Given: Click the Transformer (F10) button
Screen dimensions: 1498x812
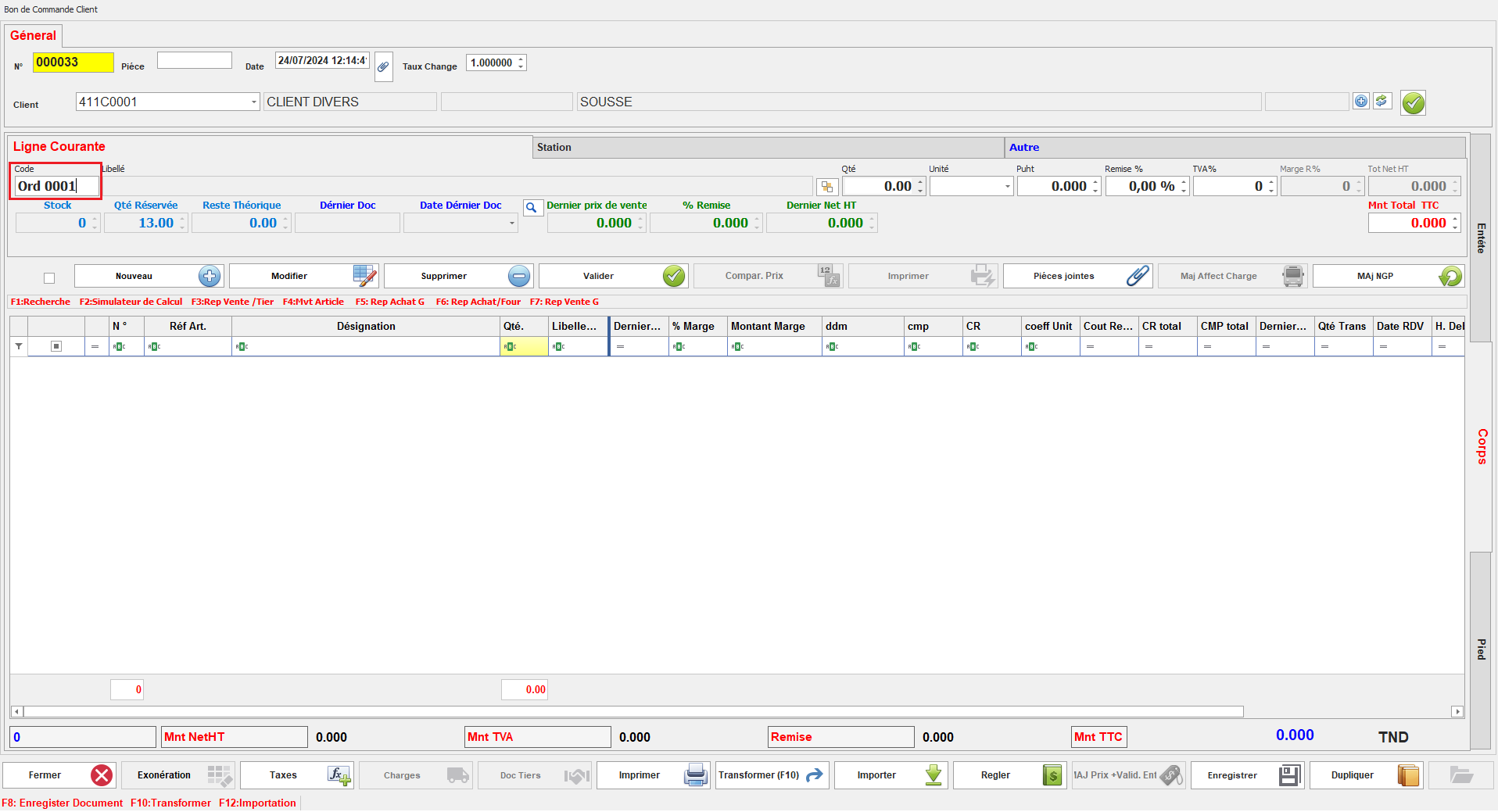Looking at the screenshot, I should tap(772, 775).
